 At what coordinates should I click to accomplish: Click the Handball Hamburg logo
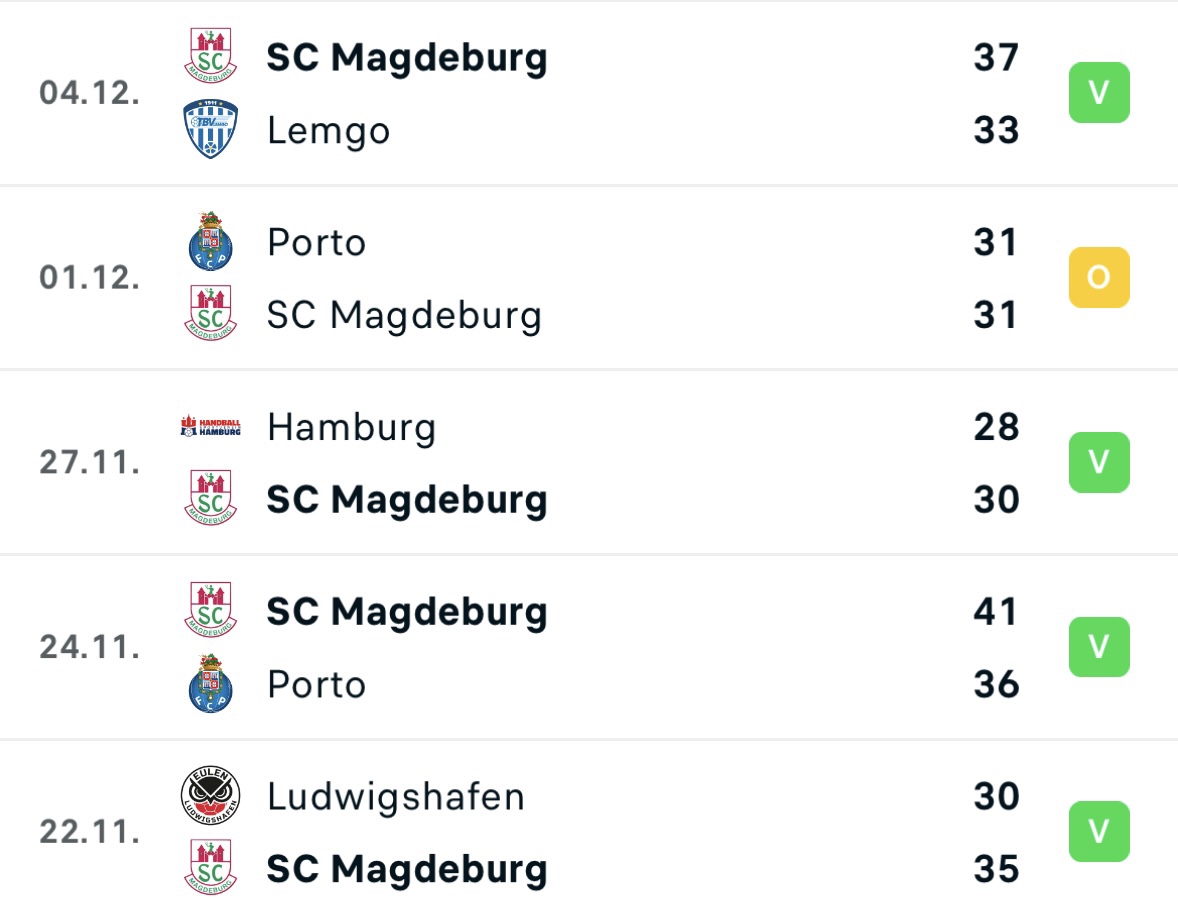coord(210,427)
